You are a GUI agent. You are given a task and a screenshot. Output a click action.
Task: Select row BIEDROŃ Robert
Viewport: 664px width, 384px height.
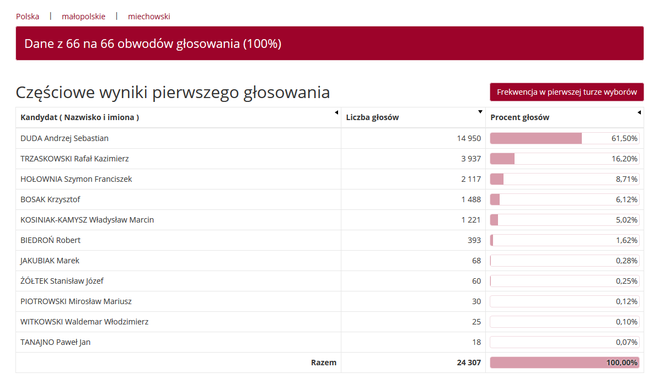(x=329, y=240)
